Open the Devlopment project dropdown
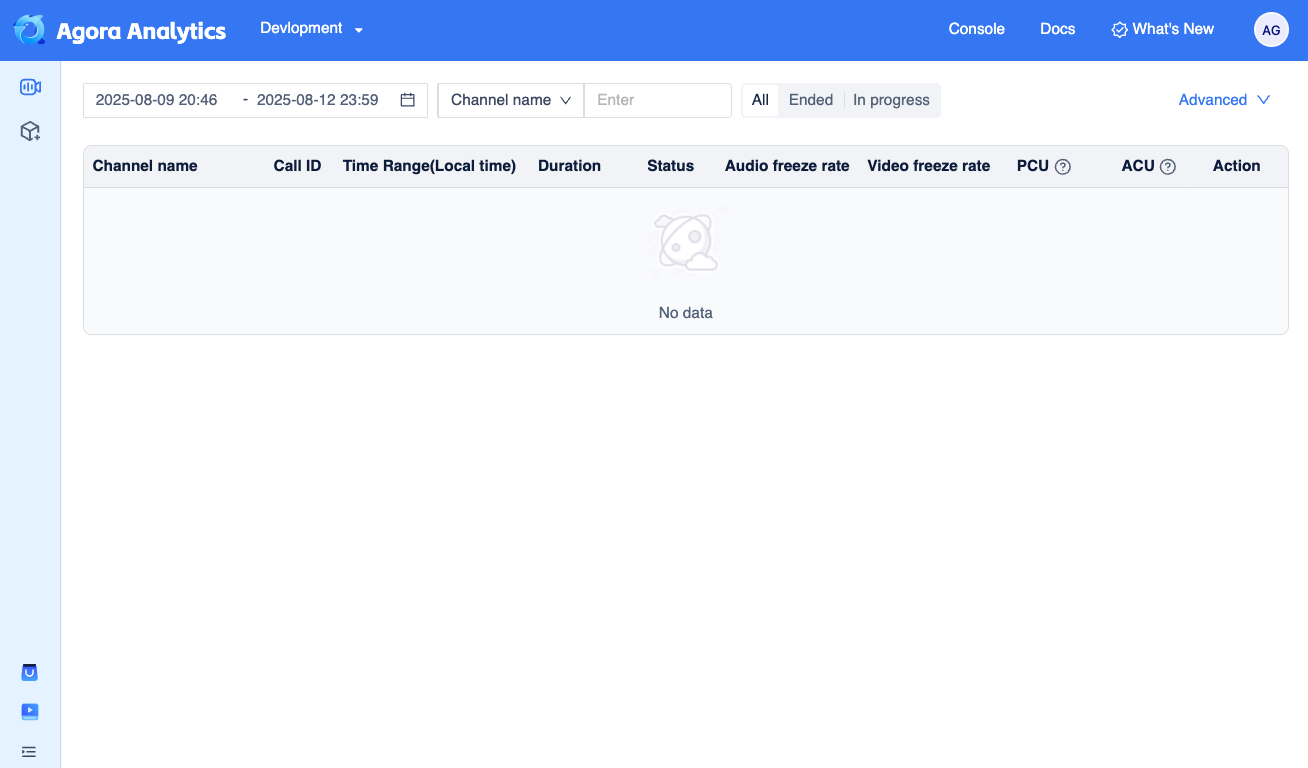This screenshot has width=1308, height=768. pos(311,29)
